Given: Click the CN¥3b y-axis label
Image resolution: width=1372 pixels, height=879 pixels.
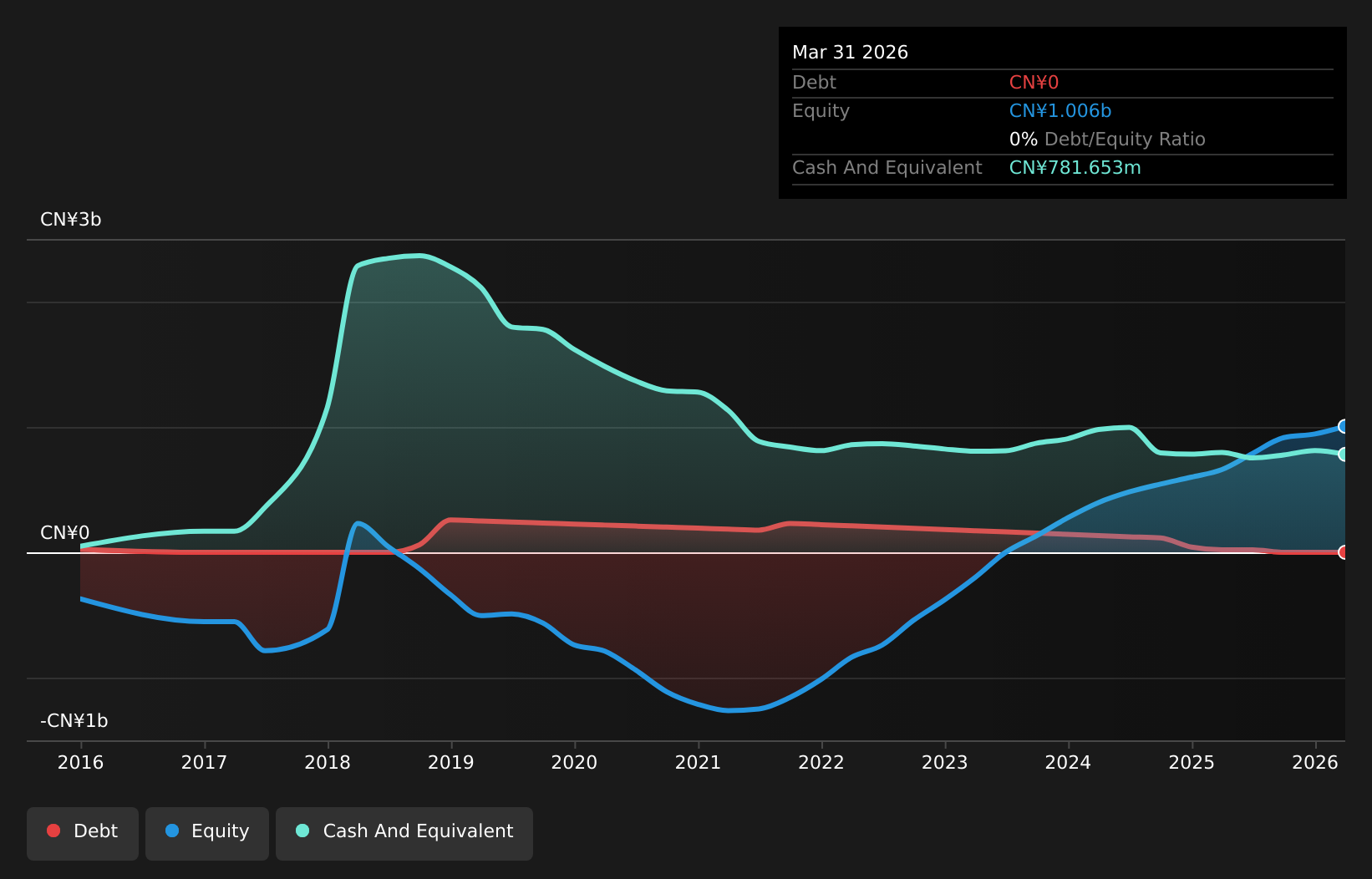Looking at the screenshot, I should tap(71, 220).
